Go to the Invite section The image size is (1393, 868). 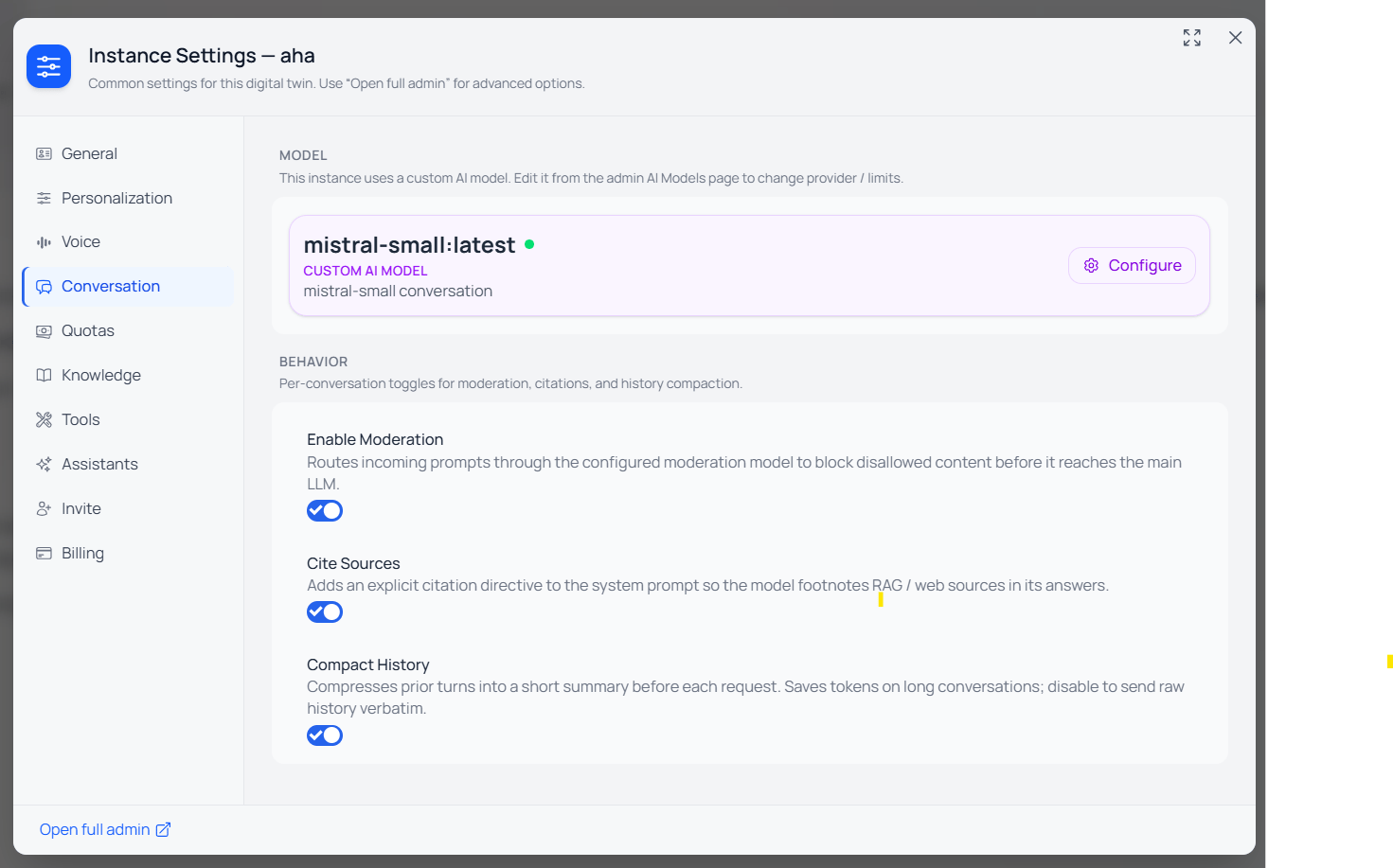point(128,508)
